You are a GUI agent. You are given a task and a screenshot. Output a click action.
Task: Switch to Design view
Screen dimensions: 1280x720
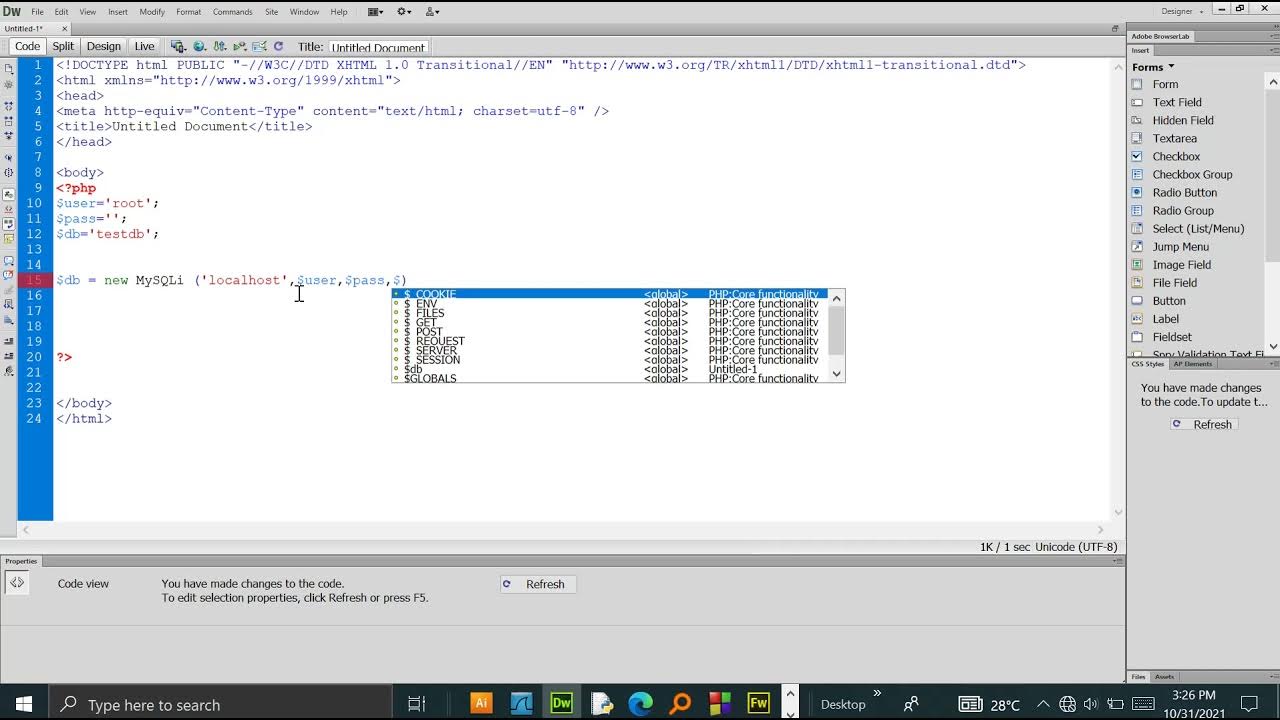coord(104,46)
